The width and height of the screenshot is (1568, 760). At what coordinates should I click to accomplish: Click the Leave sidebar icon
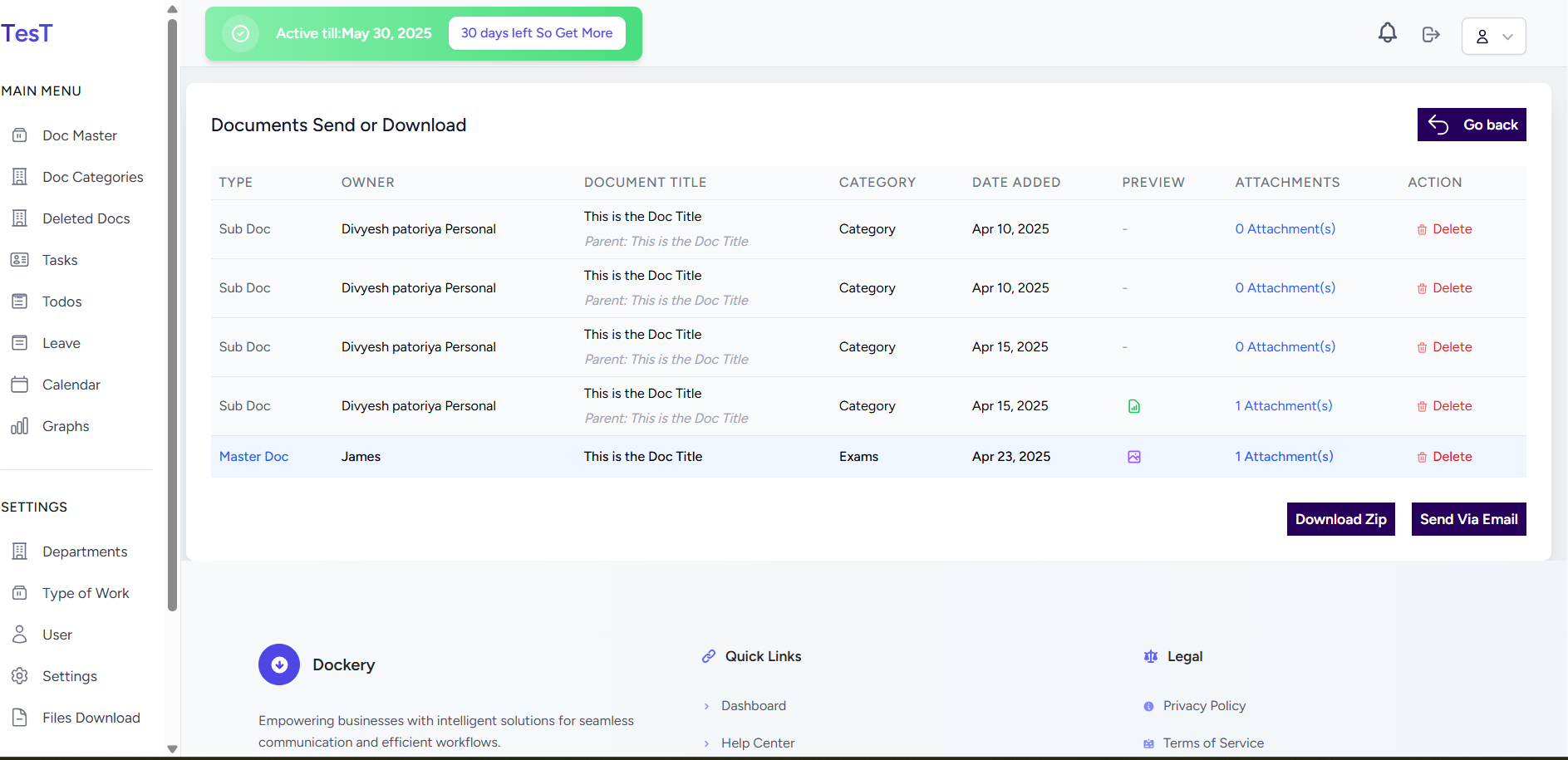[20, 342]
